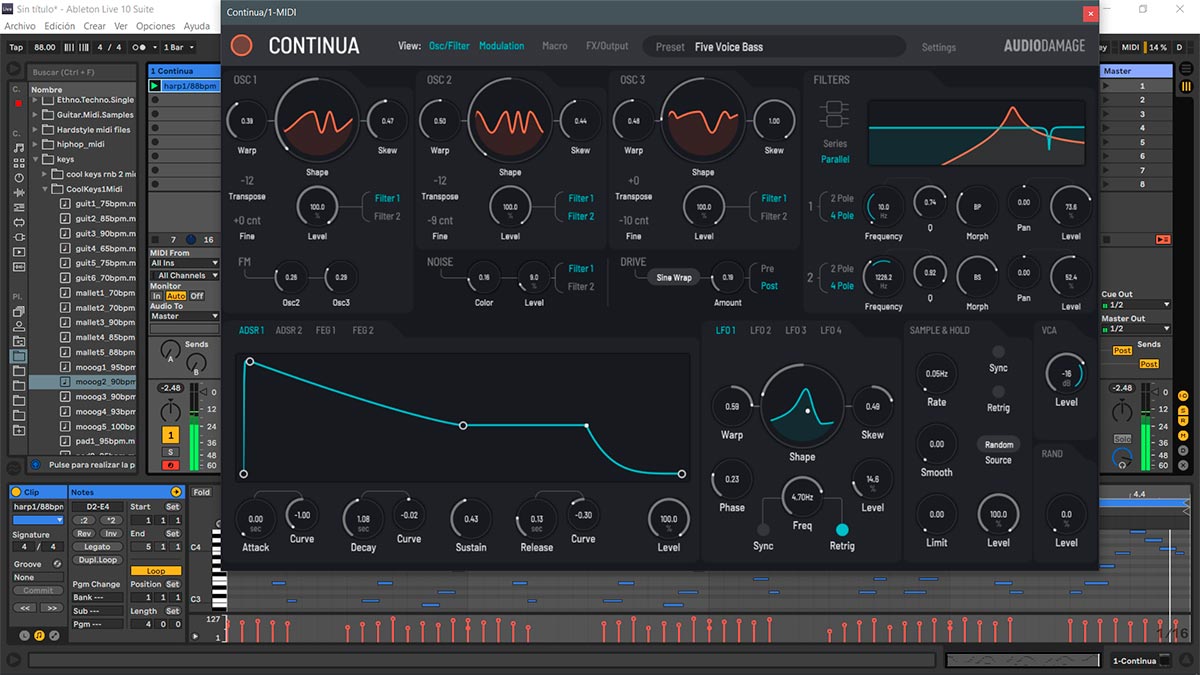The width and height of the screenshot is (1200, 675).
Task: Switch to ADSR 2 tab
Action: (289, 330)
